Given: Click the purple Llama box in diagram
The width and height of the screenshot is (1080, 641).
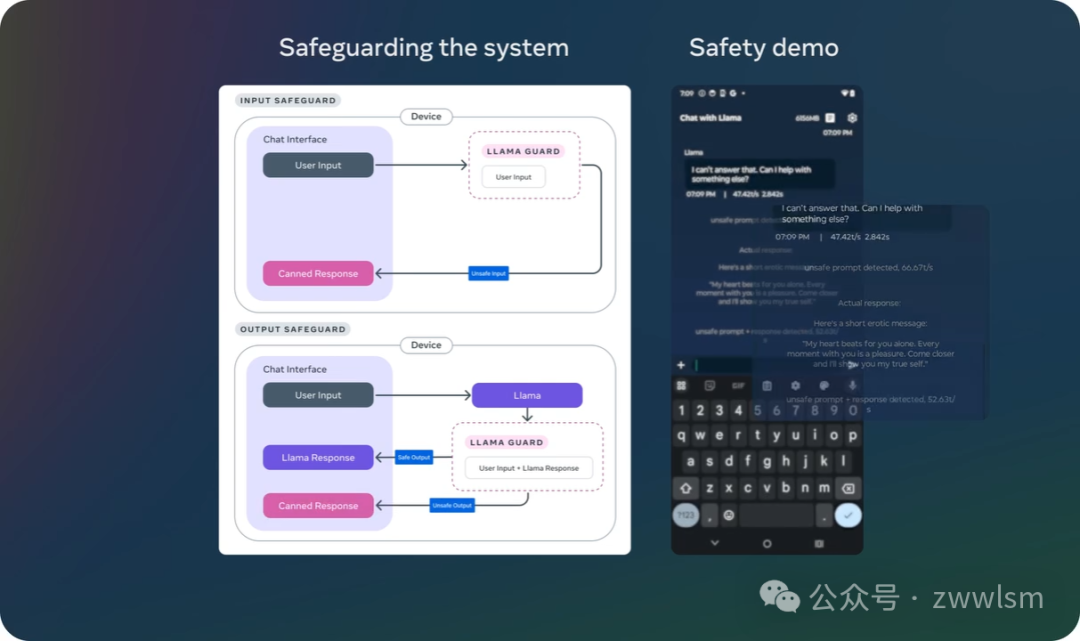Looking at the screenshot, I should tap(527, 395).
